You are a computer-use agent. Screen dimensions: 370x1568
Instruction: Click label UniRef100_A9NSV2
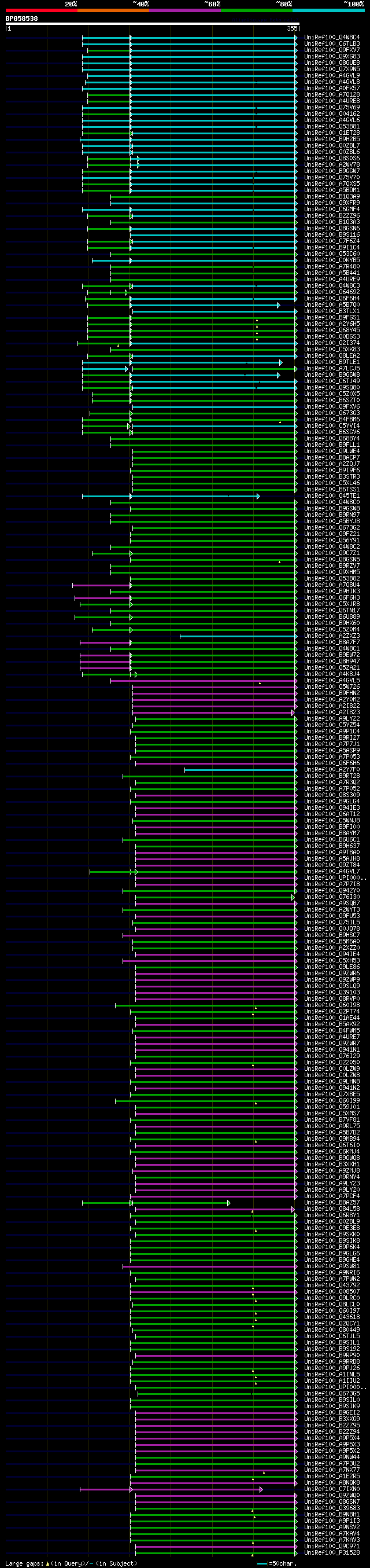click(x=332, y=1527)
